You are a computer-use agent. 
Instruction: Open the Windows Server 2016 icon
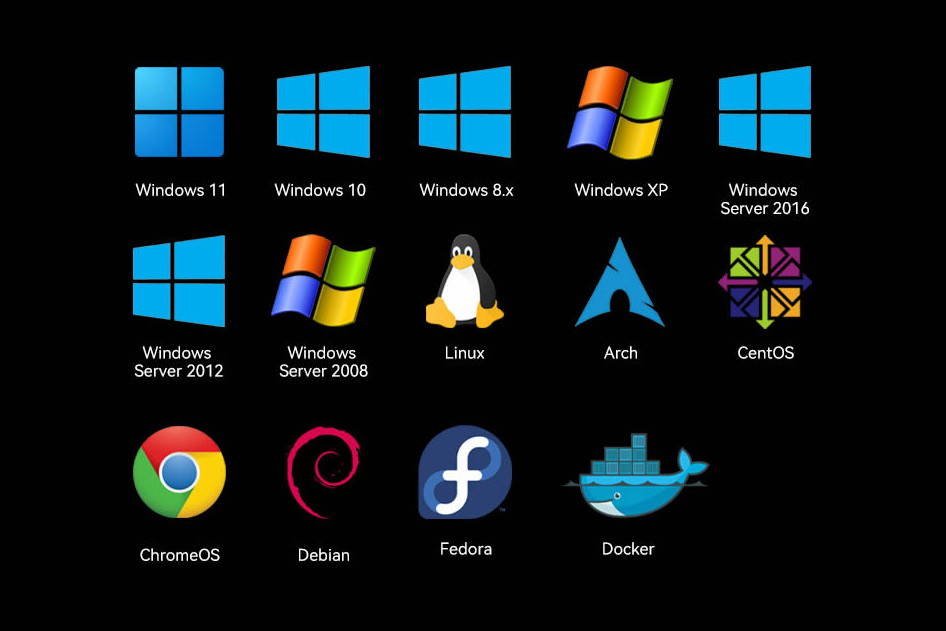click(765, 112)
